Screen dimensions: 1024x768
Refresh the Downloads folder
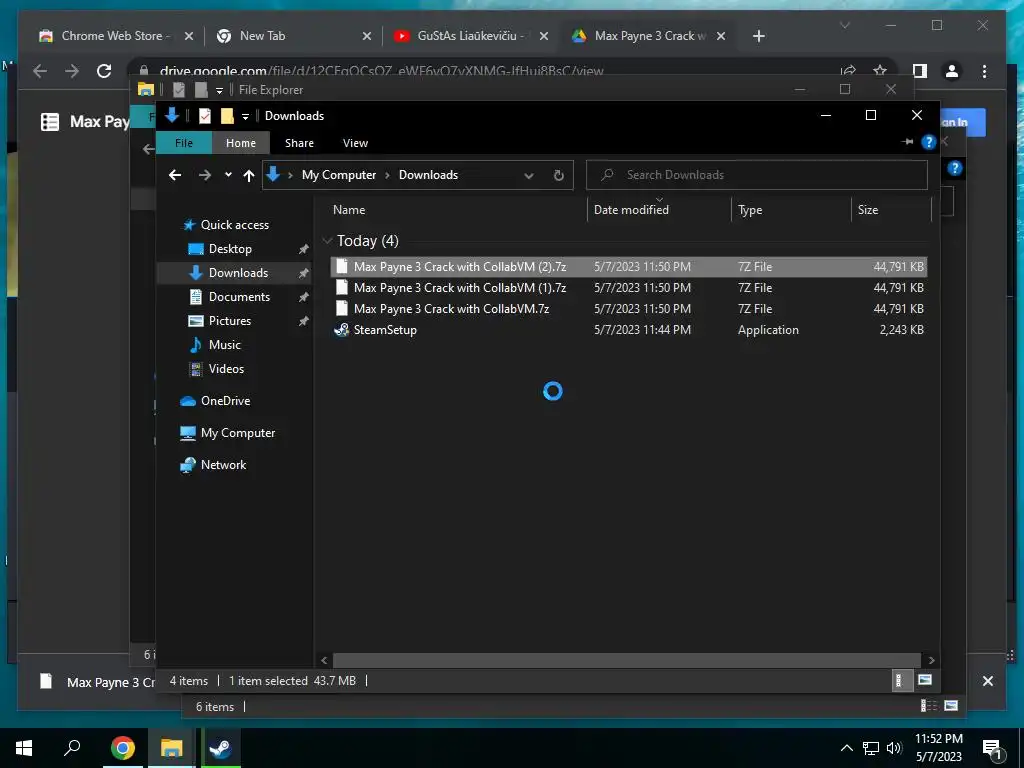point(558,175)
